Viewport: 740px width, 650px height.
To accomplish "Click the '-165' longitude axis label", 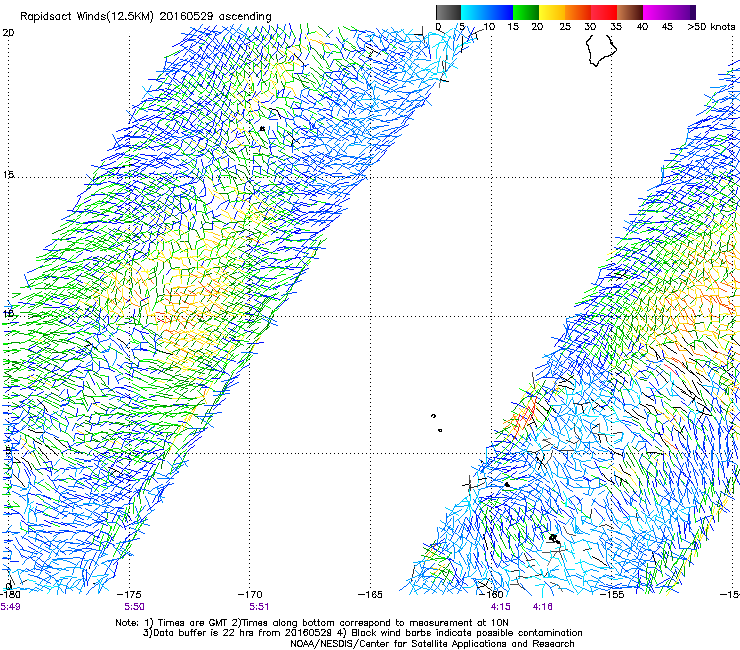I will [x=370, y=595].
